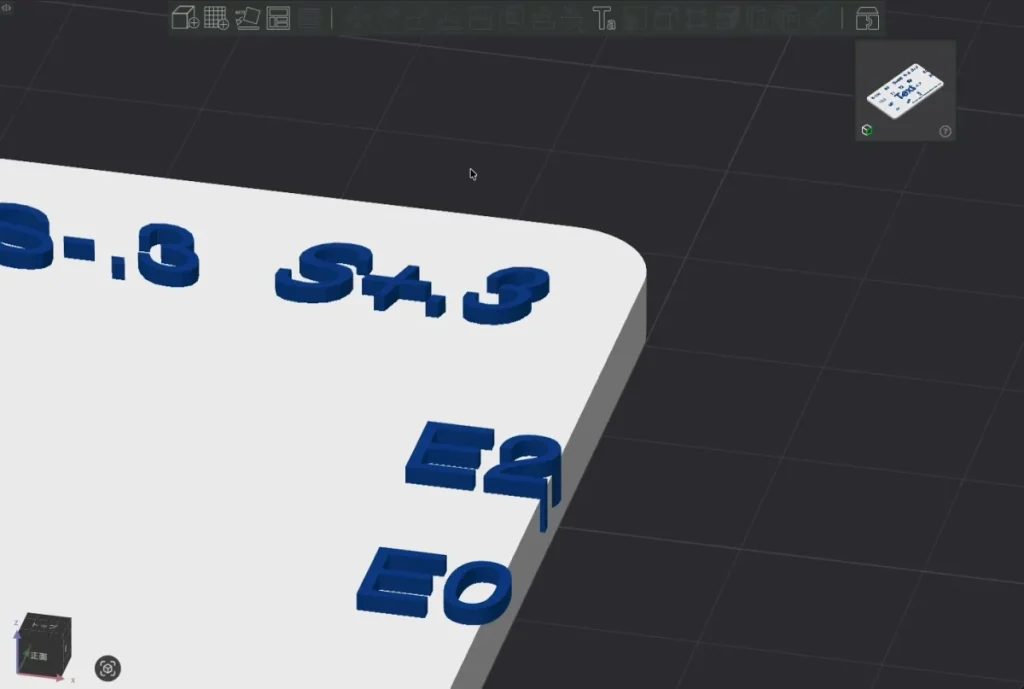1024x689 pixels.
Task: Click the collapse arrows in the top-left corner
Action: (x=7, y=7)
